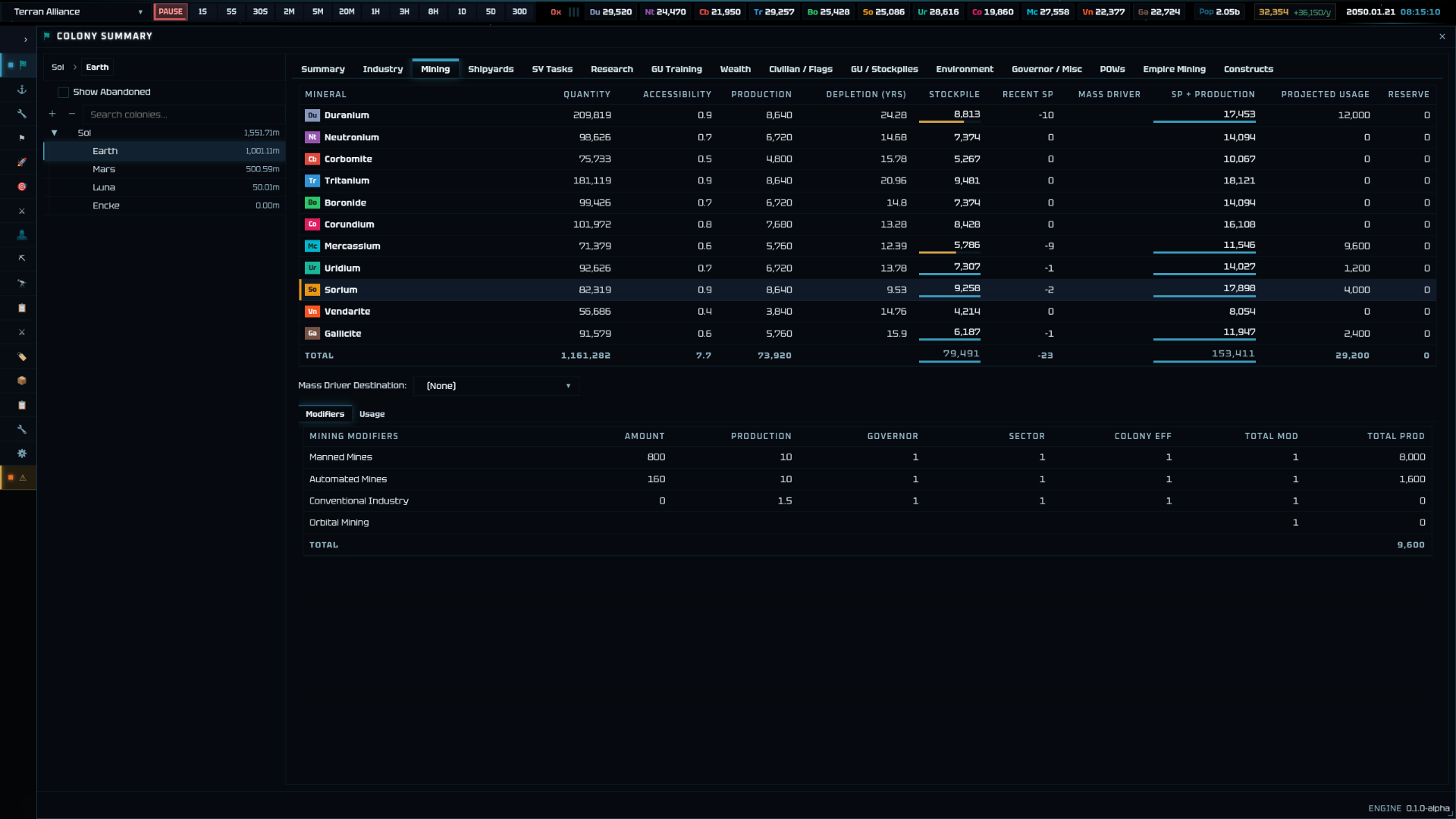This screenshot has width=1456, height=819.
Task: Click the pickaxe sidebar icon
Action: pyautogui.click(x=22, y=259)
